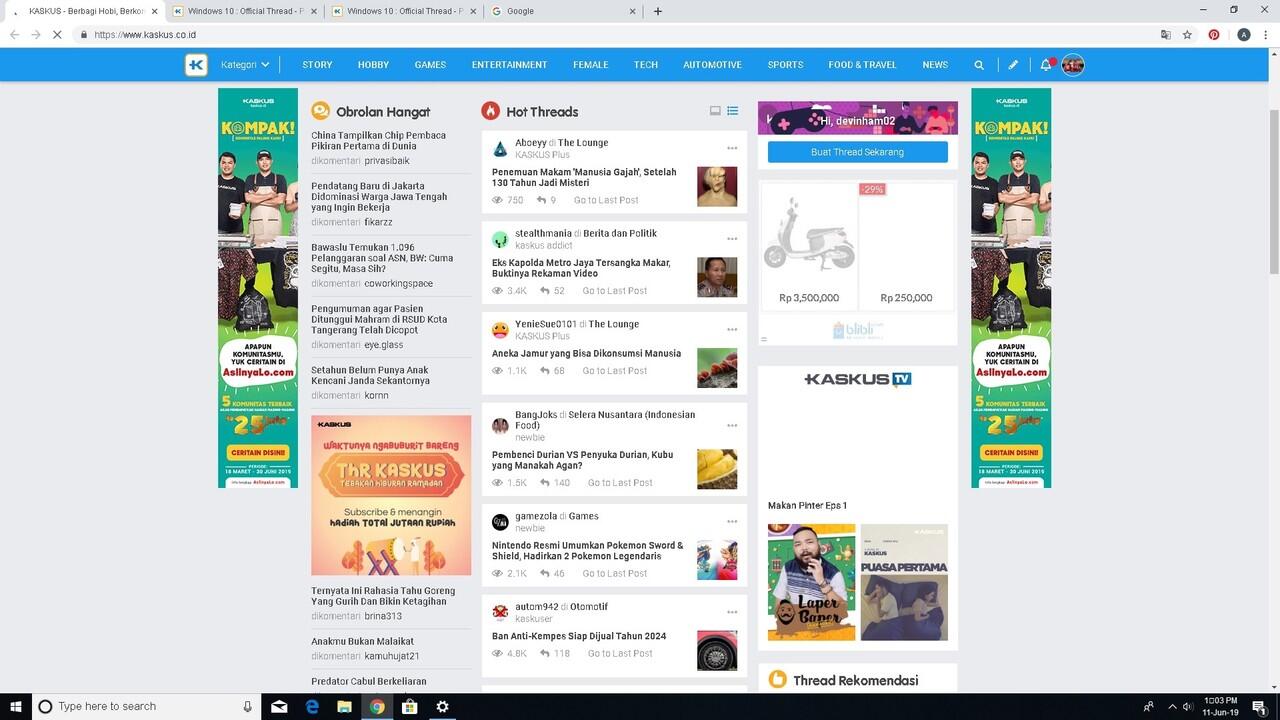Stop loading the page
1280x720 pixels.
coord(58,34)
